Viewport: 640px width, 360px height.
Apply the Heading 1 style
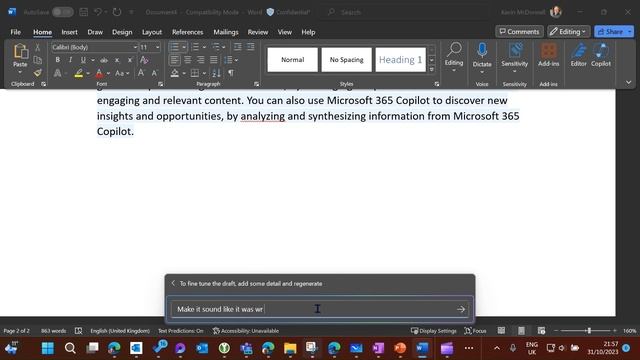click(400, 60)
